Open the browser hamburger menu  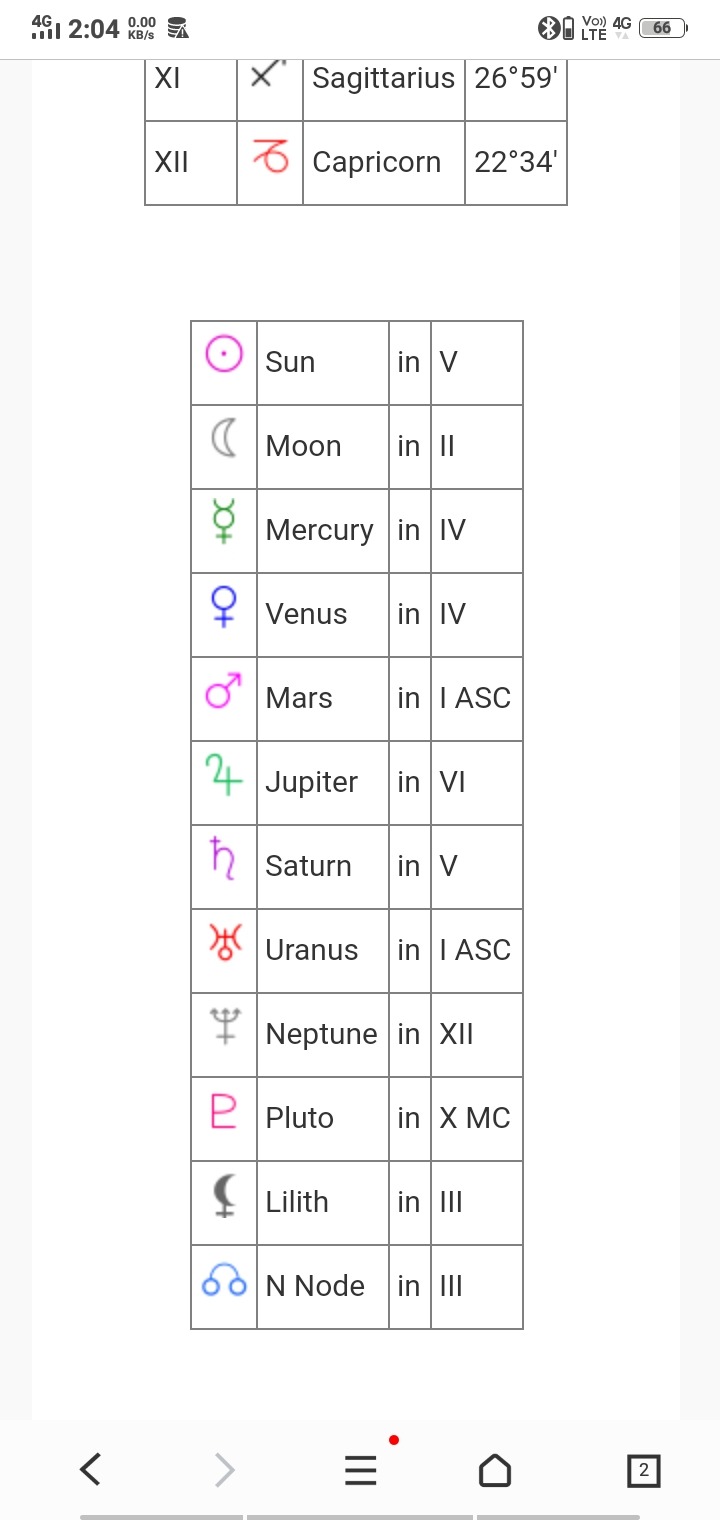click(x=360, y=1470)
